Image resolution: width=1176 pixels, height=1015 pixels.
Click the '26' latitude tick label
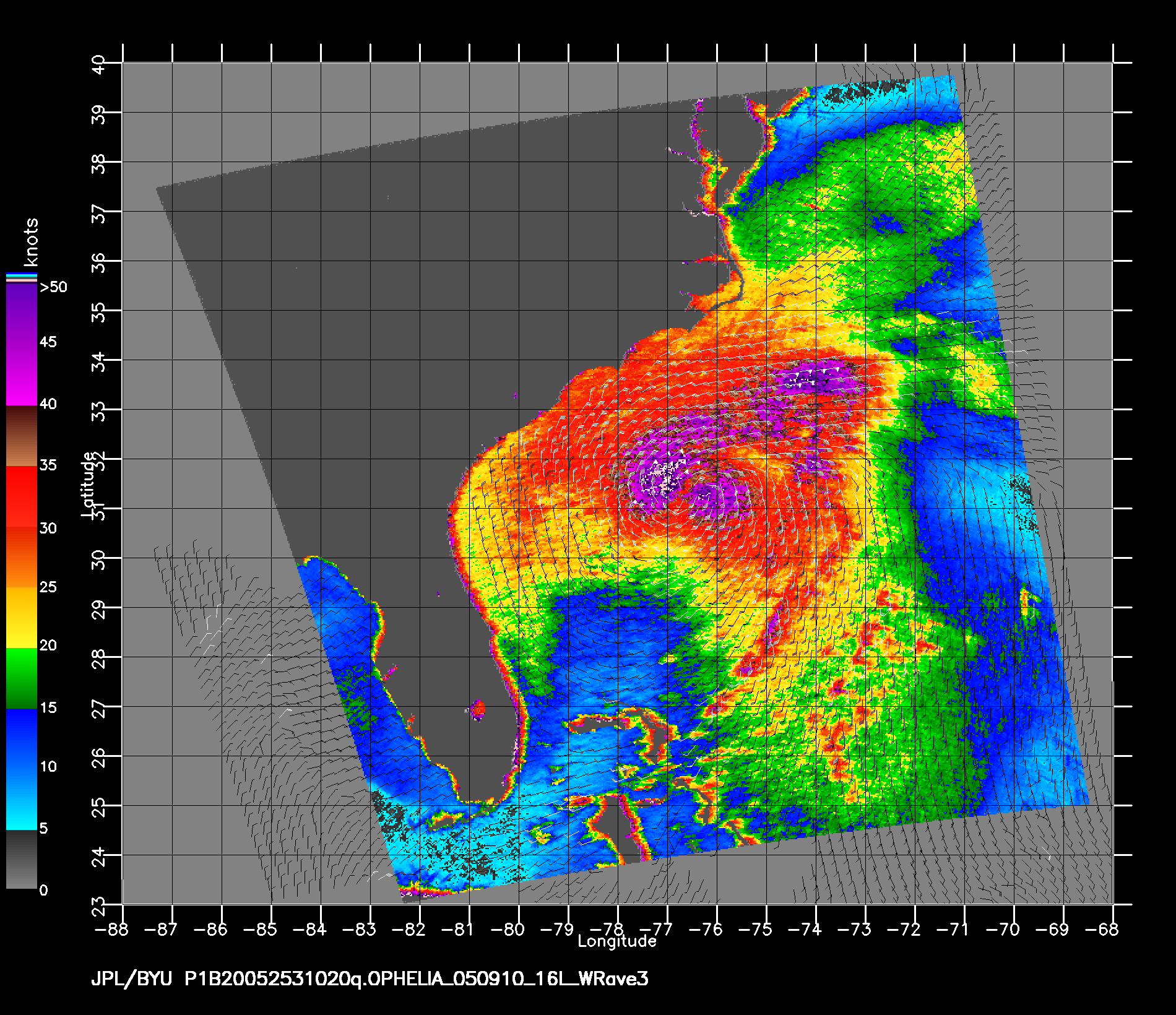[99, 758]
